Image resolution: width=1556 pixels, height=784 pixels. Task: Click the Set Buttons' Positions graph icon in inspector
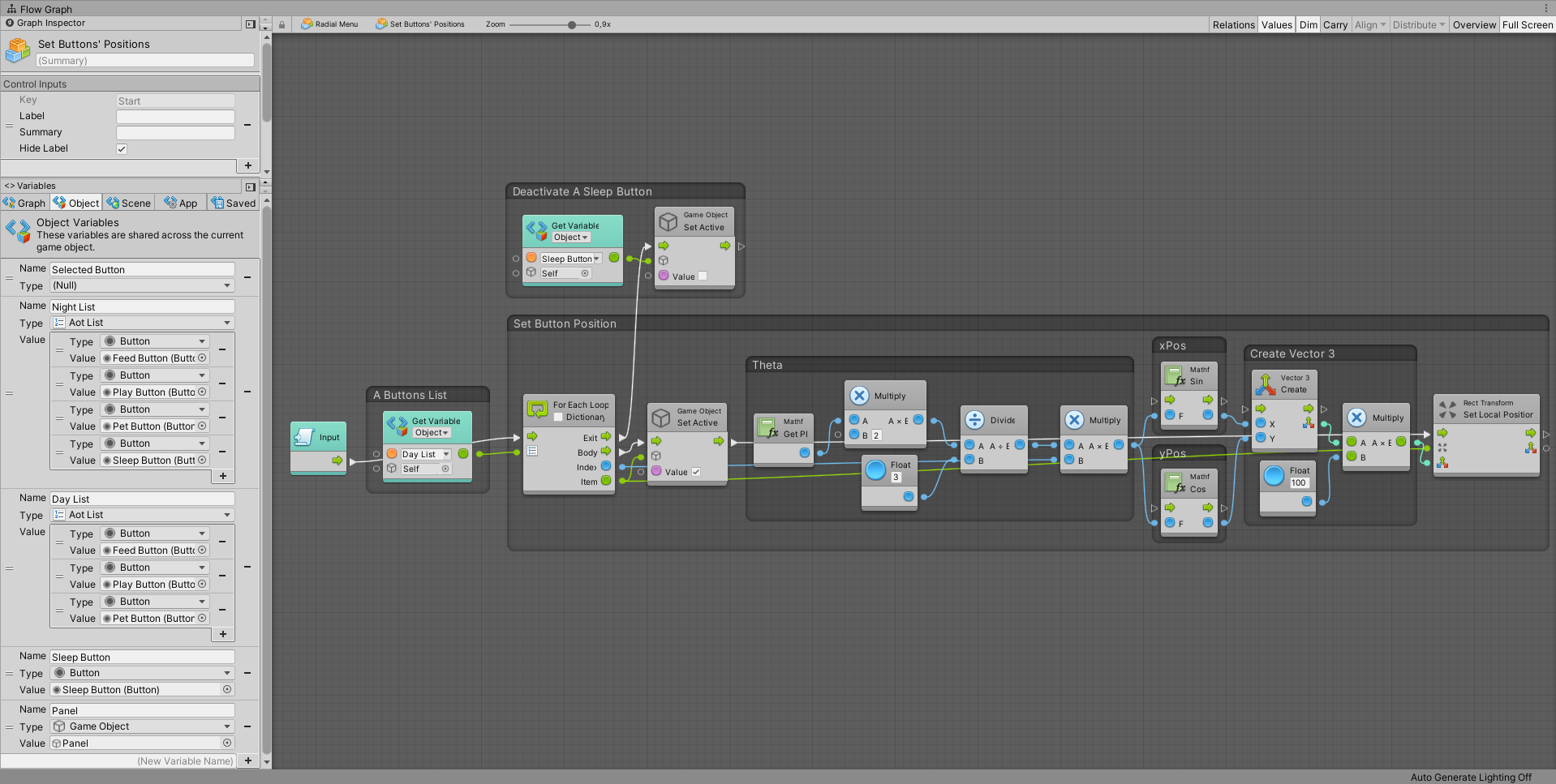pos(18,51)
